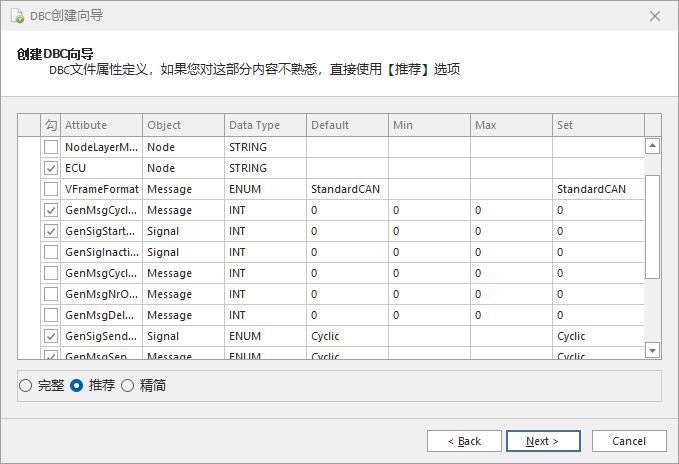
Task: Click ENUM data type in VFrameFormat row
Action: pyautogui.click(x=265, y=189)
